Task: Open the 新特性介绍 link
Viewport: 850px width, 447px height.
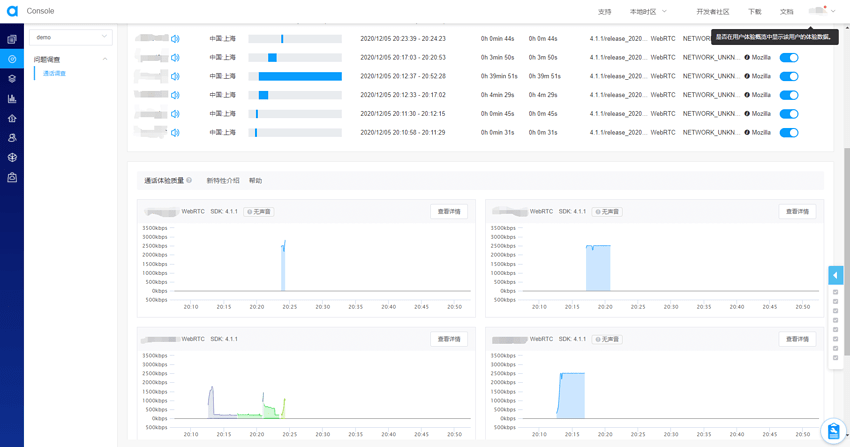Action: pyautogui.click(x=223, y=180)
